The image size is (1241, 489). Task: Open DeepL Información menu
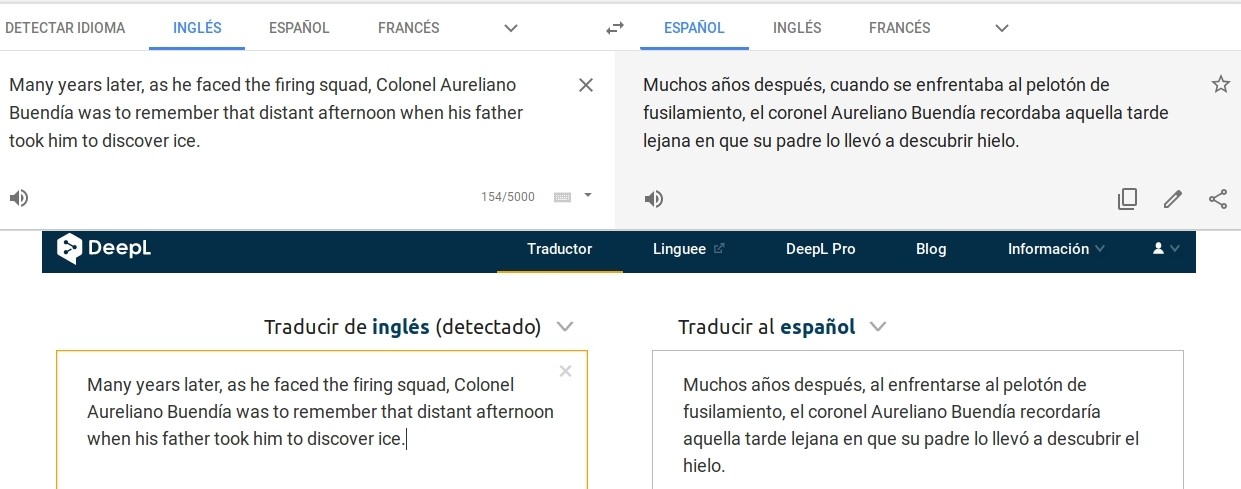[x=1057, y=249]
